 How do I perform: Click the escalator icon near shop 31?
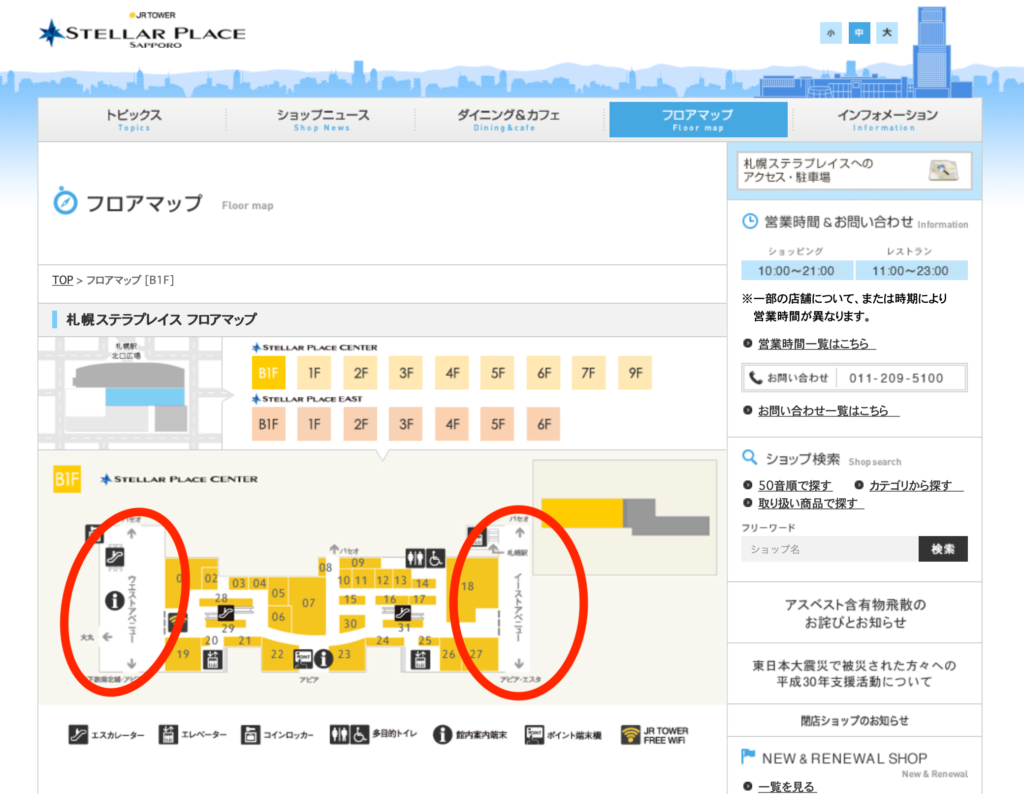(x=402, y=613)
